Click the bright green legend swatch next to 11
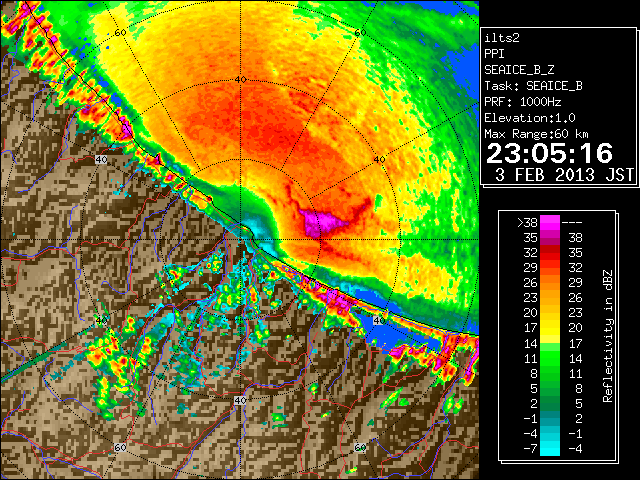The width and height of the screenshot is (640, 480). coord(549,358)
